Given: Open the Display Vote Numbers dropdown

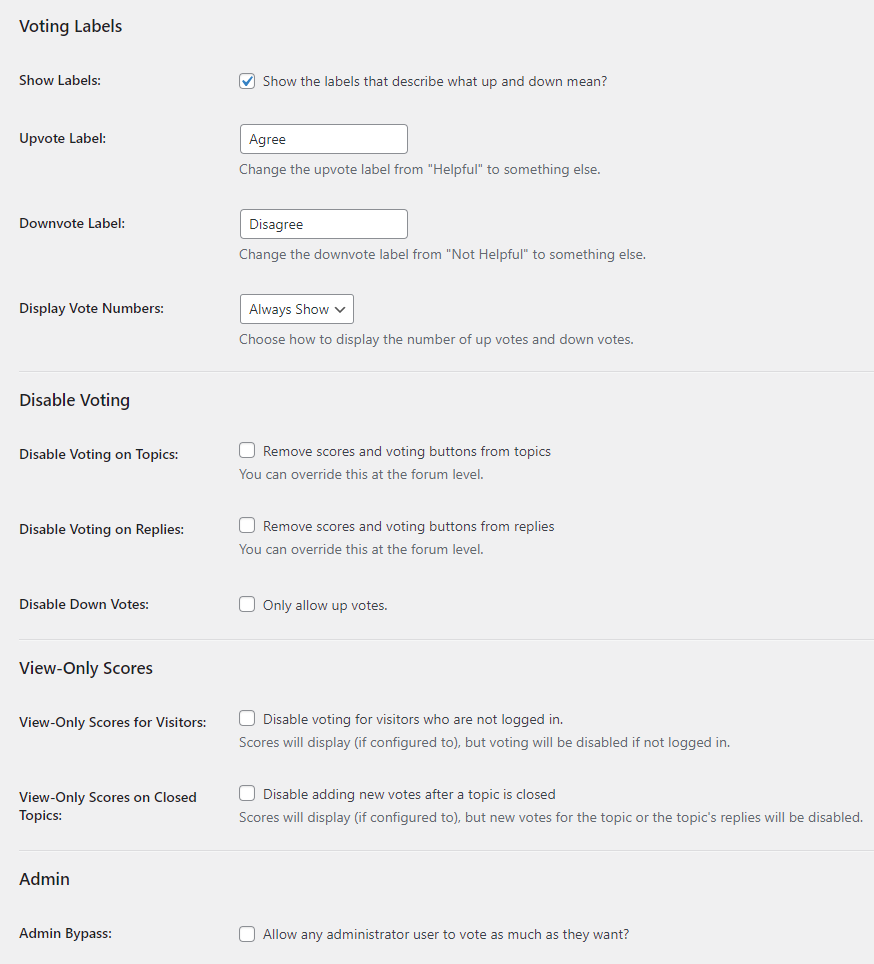Looking at the screenshot, I should [x=296, y=309].
